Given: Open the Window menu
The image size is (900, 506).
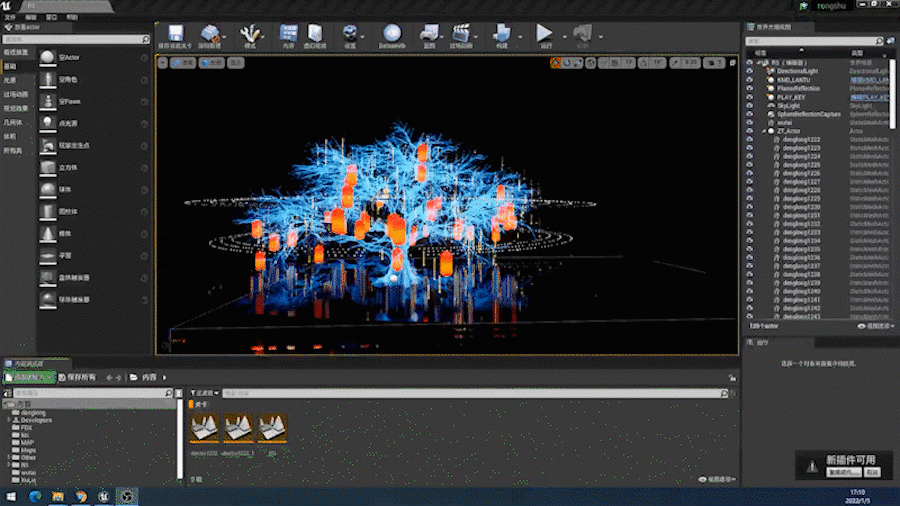Looking at the screenshot, I should tap(51, 17).
